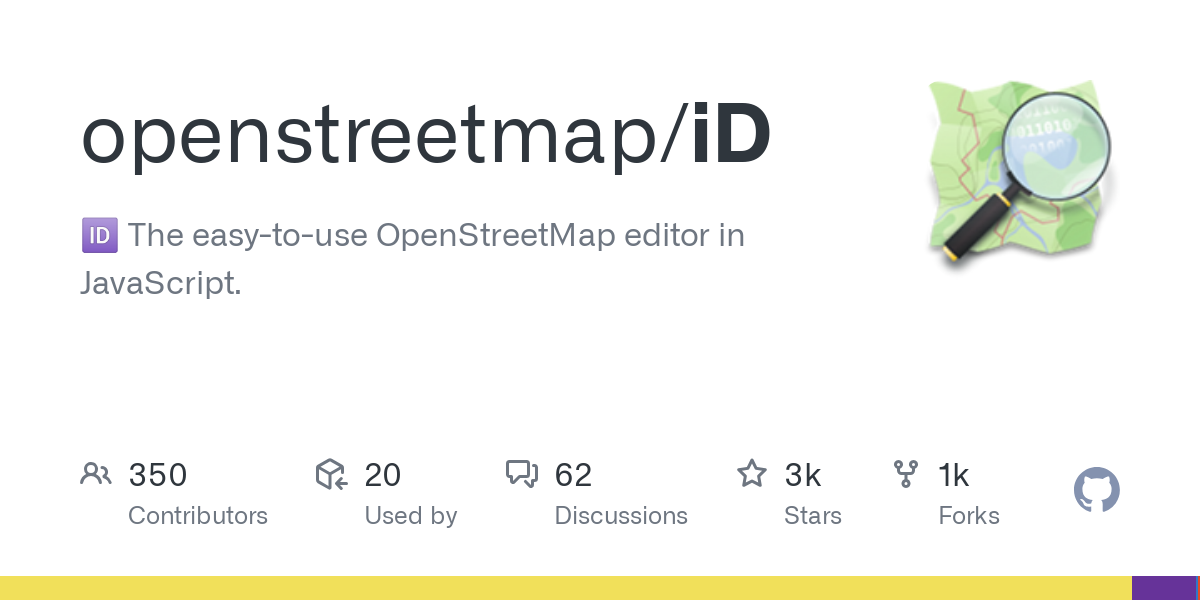Image resolution: width=1200 pixels, height=600 pixels.
Task: Click the Used by label
Action: point(411,516)
